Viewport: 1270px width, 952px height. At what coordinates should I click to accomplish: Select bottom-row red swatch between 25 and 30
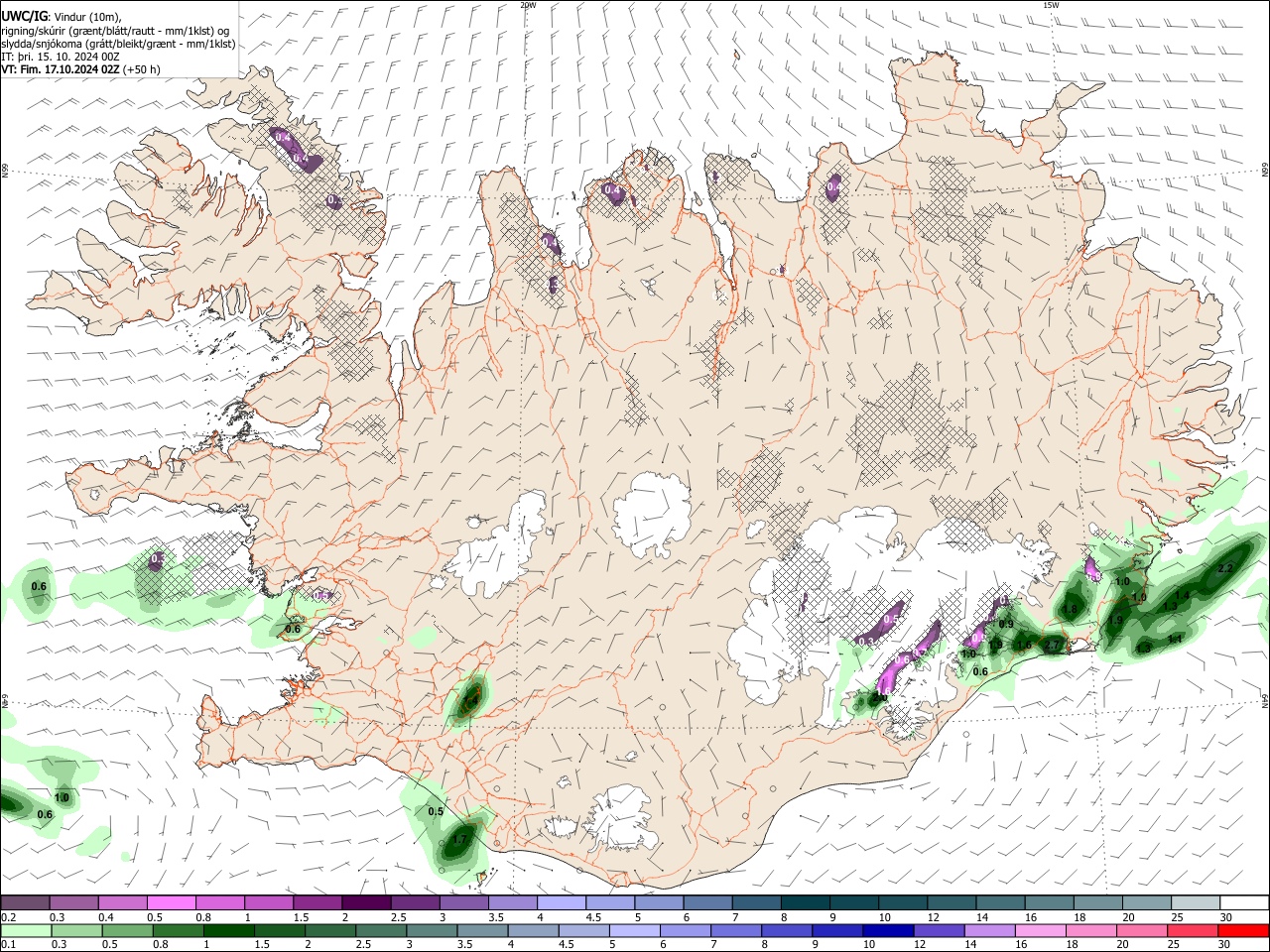coord(1191,931)
